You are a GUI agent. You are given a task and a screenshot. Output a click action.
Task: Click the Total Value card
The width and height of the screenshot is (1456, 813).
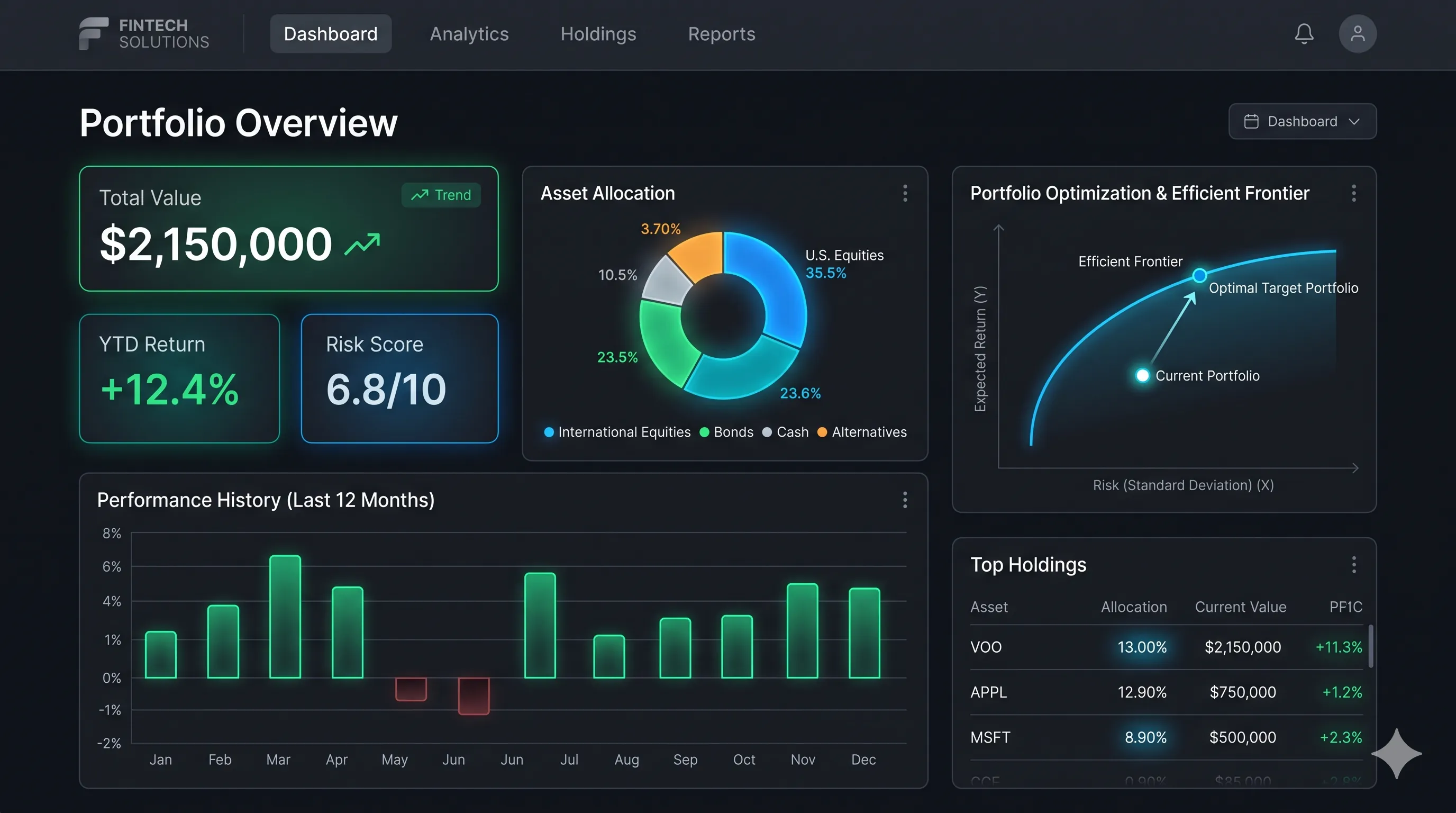(289, 229)
